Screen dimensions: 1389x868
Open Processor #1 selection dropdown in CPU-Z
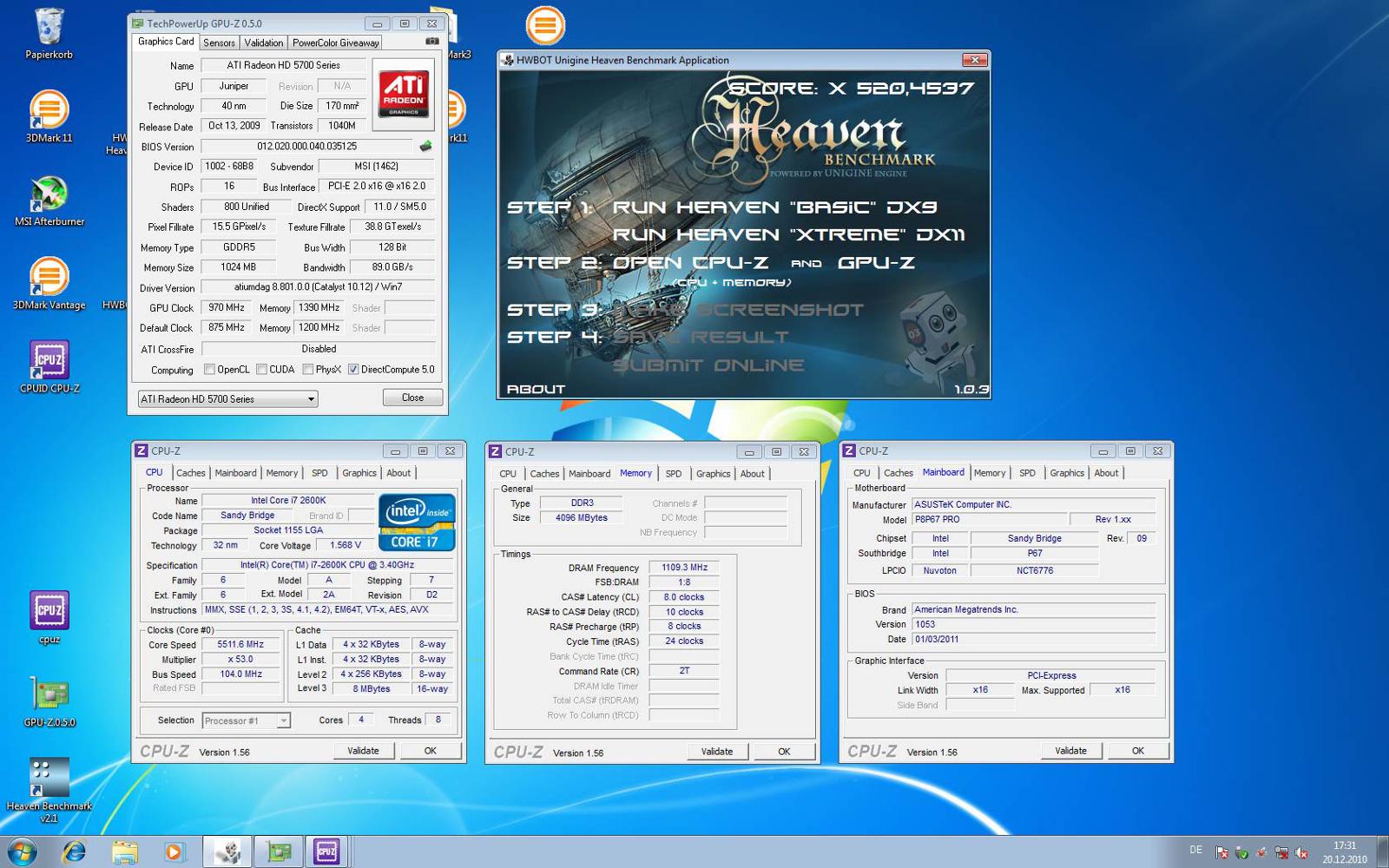[x=246, y=720]
